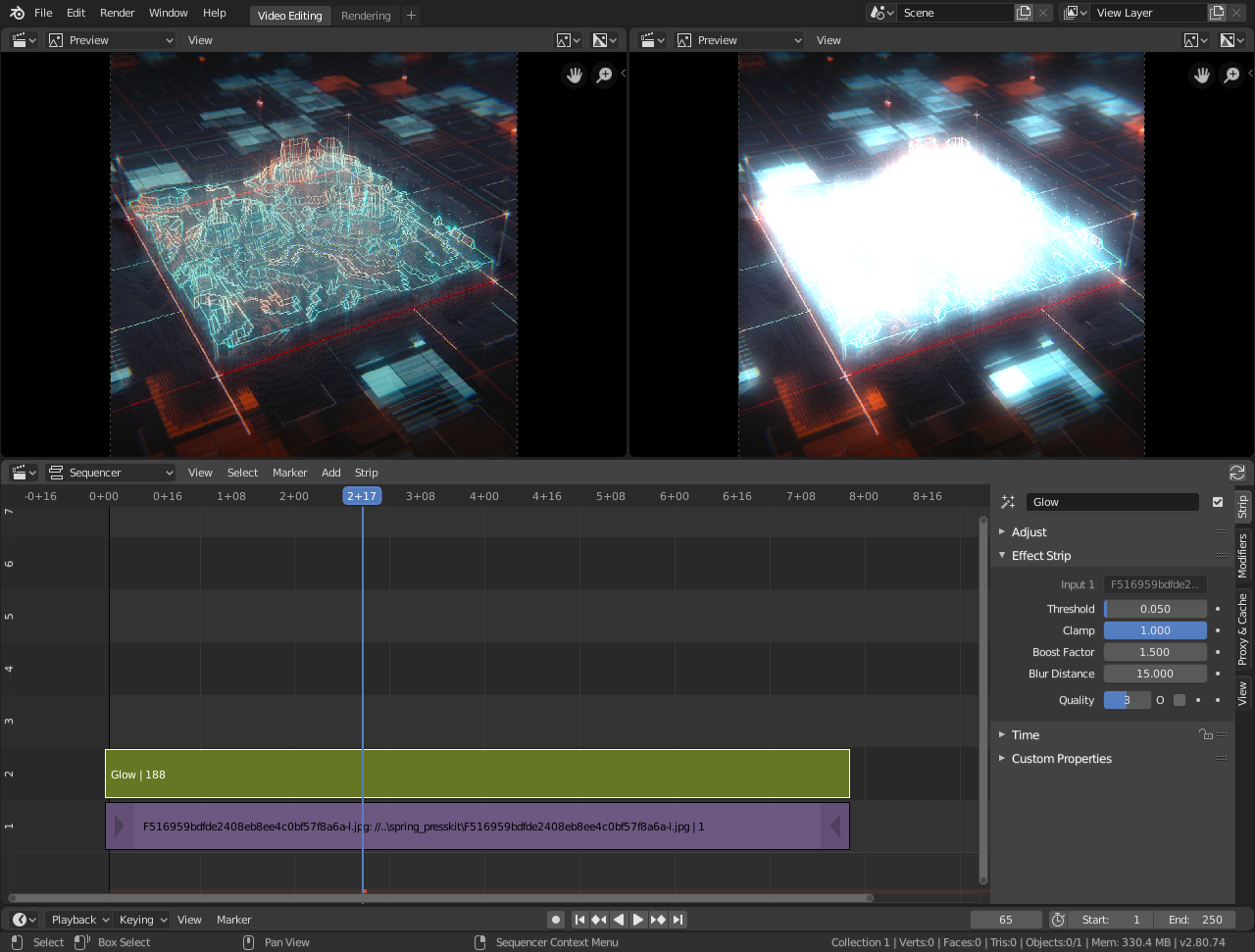Jump to the start of the timeline
Screen dimensions: 1255x952
579,919
